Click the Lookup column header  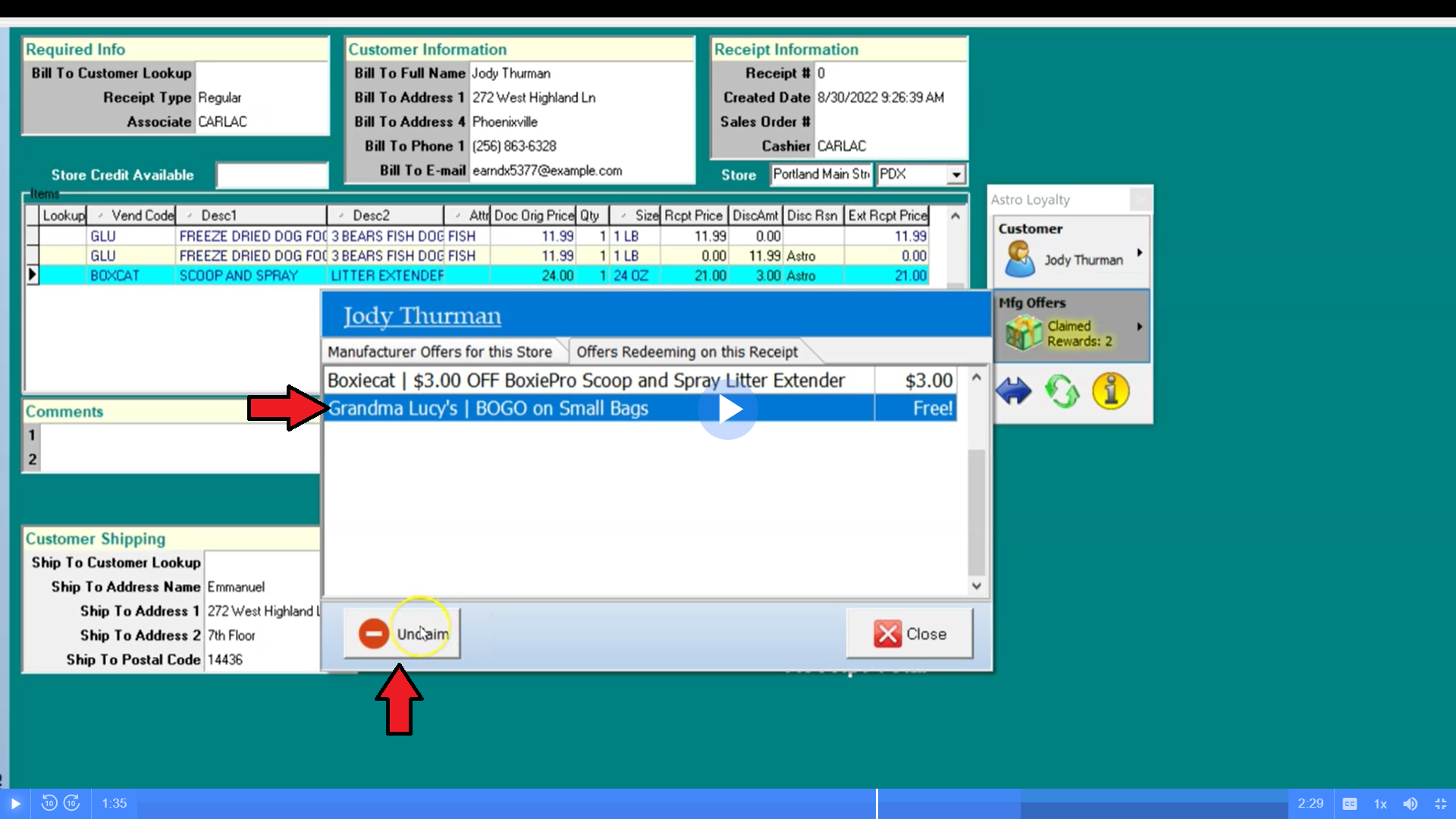click(63, 215)
